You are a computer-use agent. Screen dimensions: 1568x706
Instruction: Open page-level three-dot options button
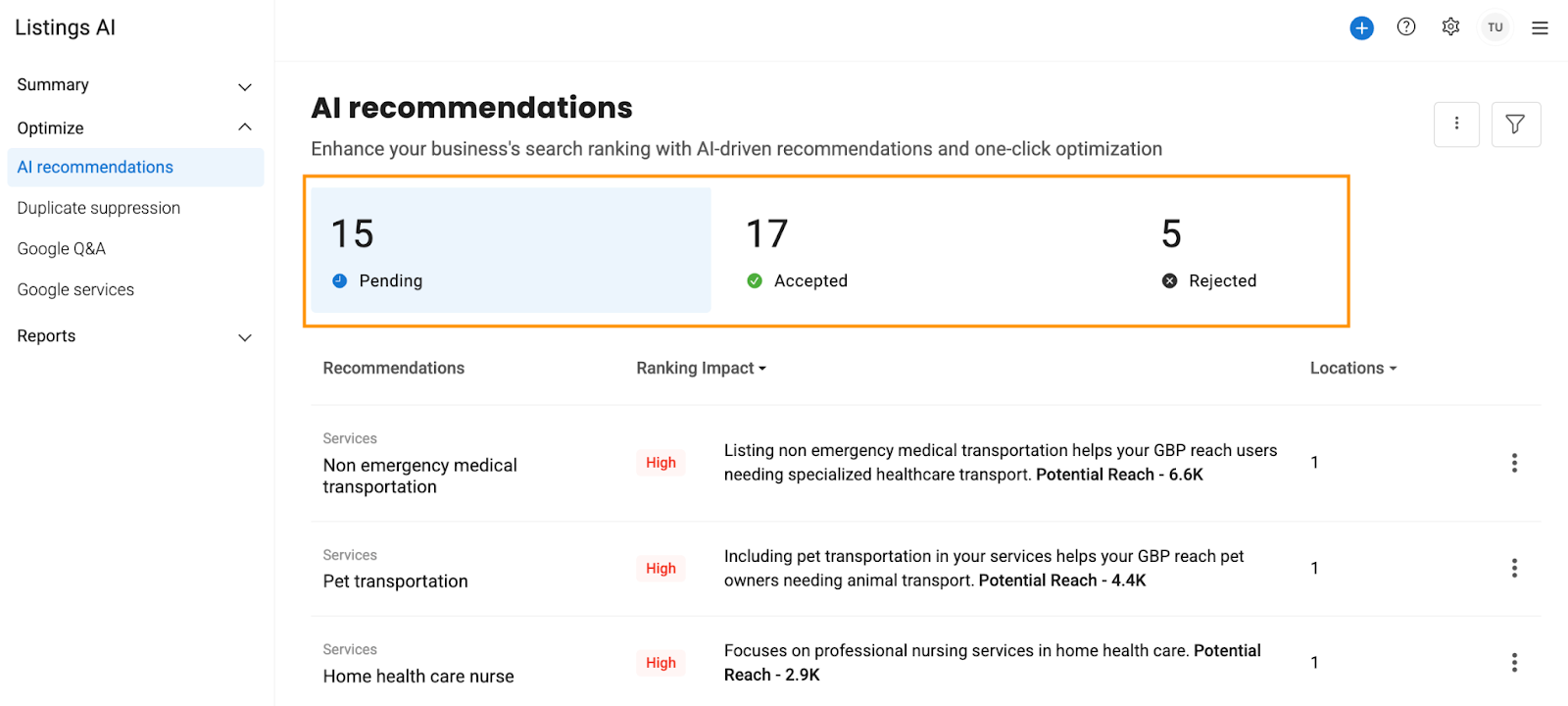tap(1456, 125)
